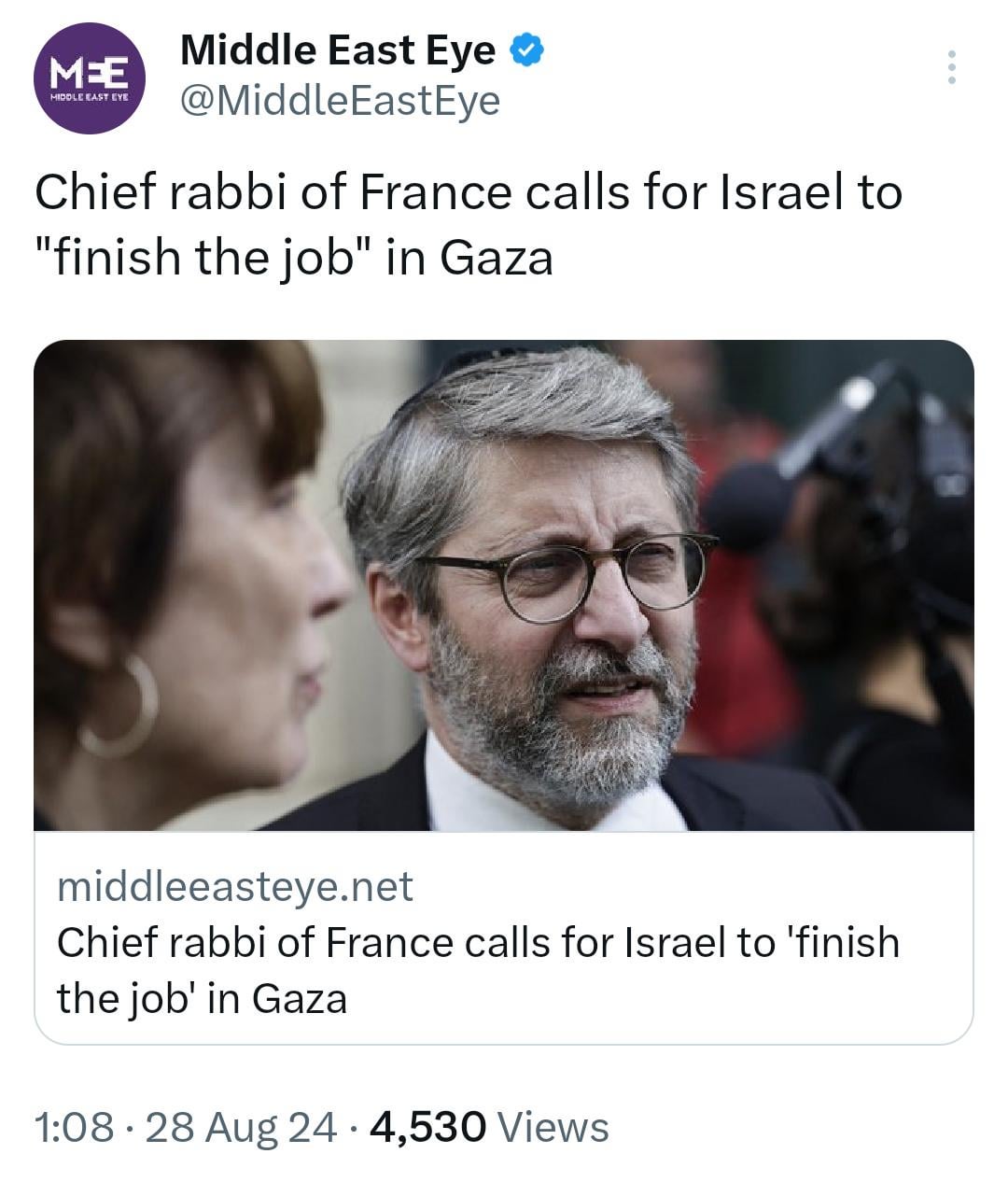Screen dimensions: 1008x1182
Task: Click "the job' in Gaza" card text line
Action: (202, 998)
